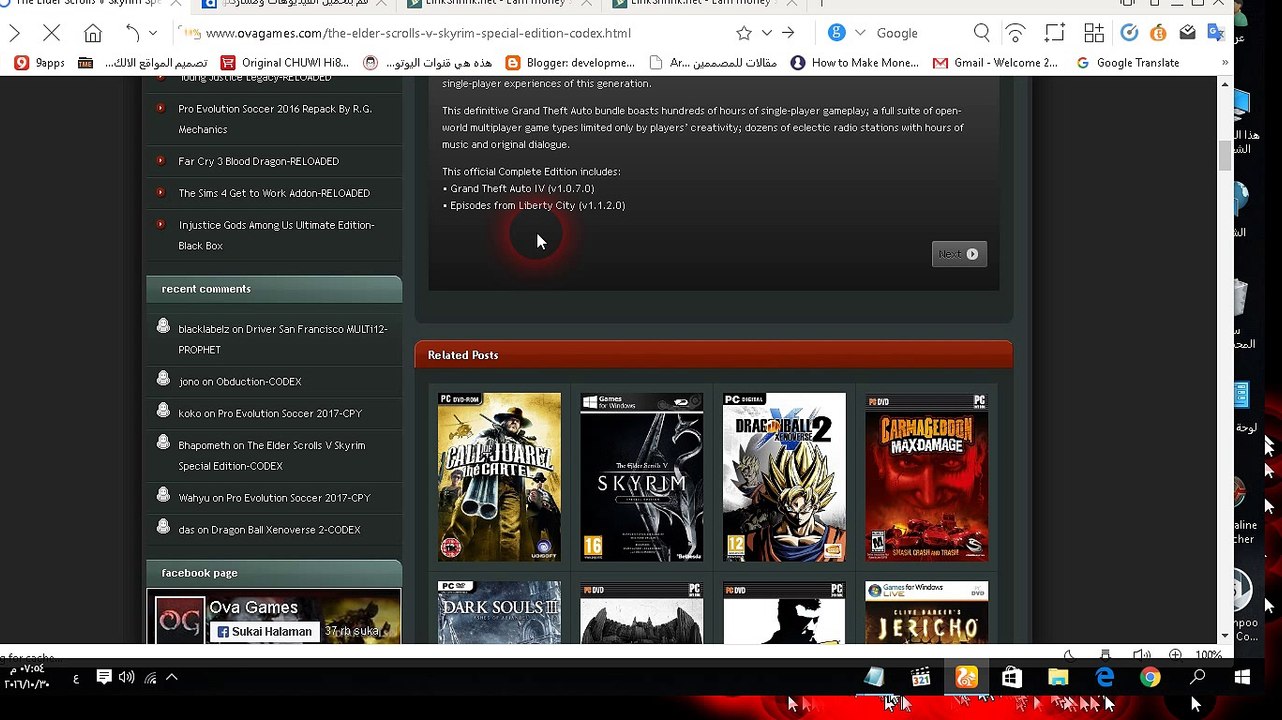Open Dark Souls III cover thumbnail
Viewport: 1282px width, 720px height.
click(x=499, y=612)
